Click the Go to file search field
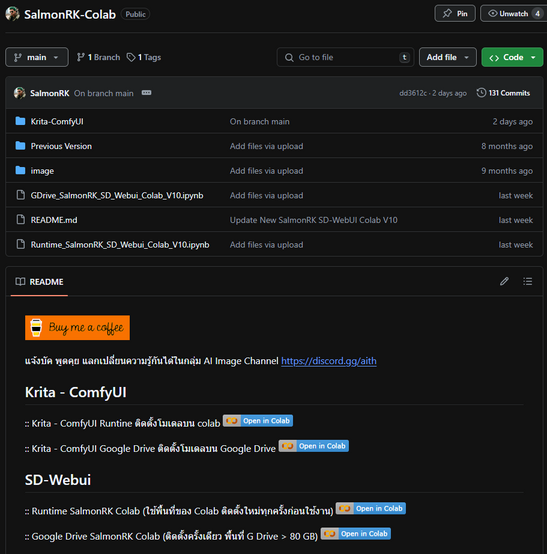The height and width of the screenshot is (554, 547). [345, 57]
